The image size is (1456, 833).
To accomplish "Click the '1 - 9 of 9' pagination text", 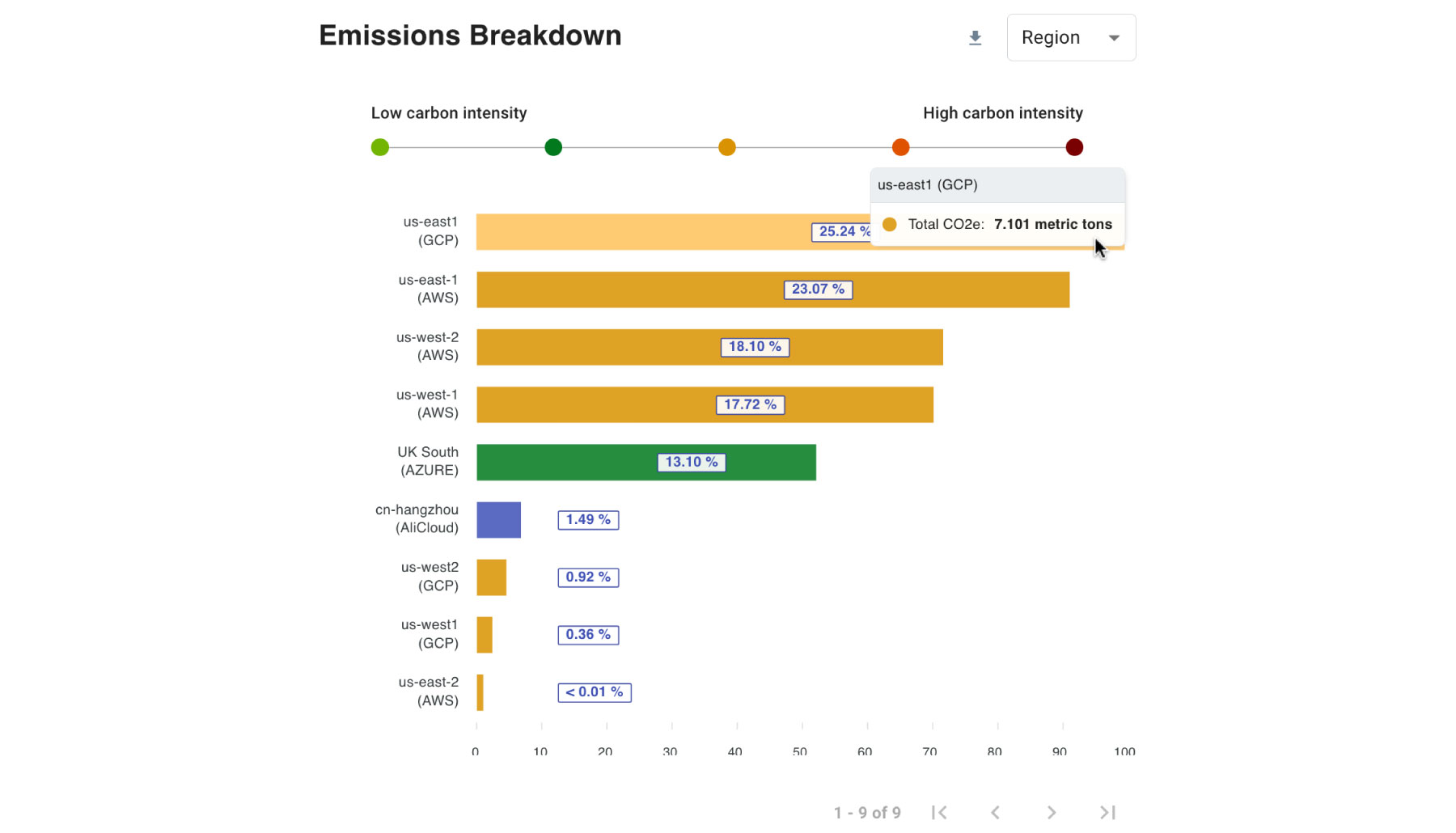I will [867, 813].
